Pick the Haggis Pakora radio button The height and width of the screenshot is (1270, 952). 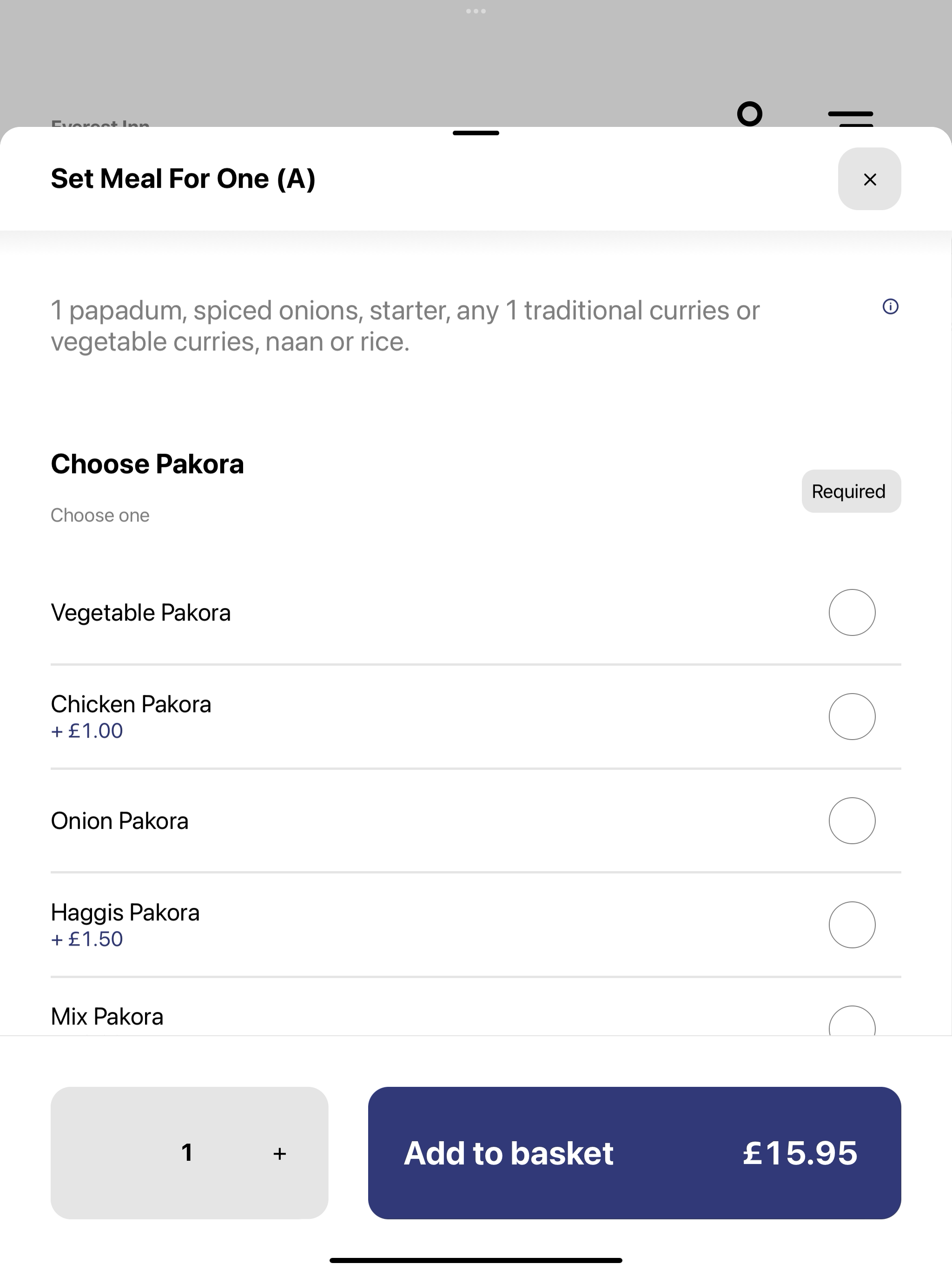tap(852, 925)
